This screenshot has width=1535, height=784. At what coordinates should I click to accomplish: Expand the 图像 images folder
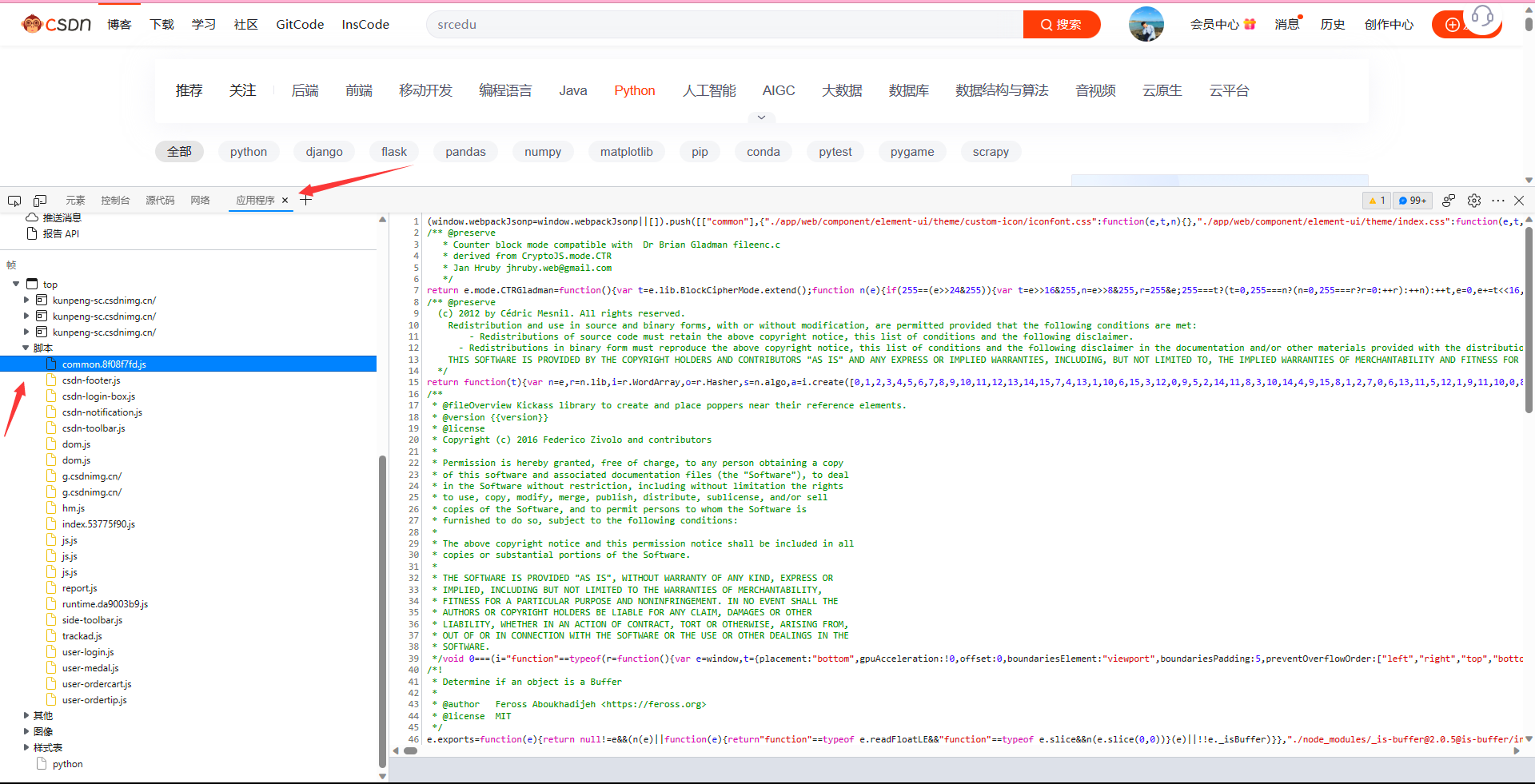pos(26,731)
